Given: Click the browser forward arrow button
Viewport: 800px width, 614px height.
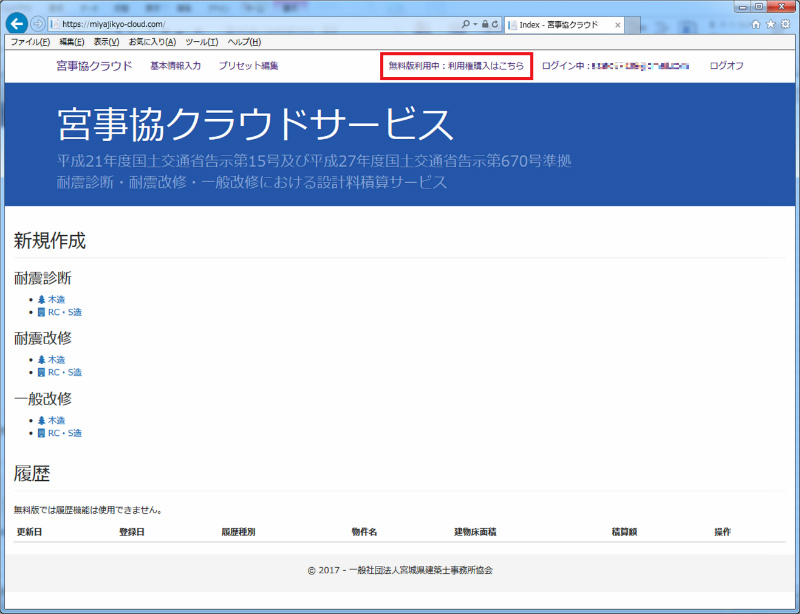Looking at the screenshot, I should tap(37, 24).
